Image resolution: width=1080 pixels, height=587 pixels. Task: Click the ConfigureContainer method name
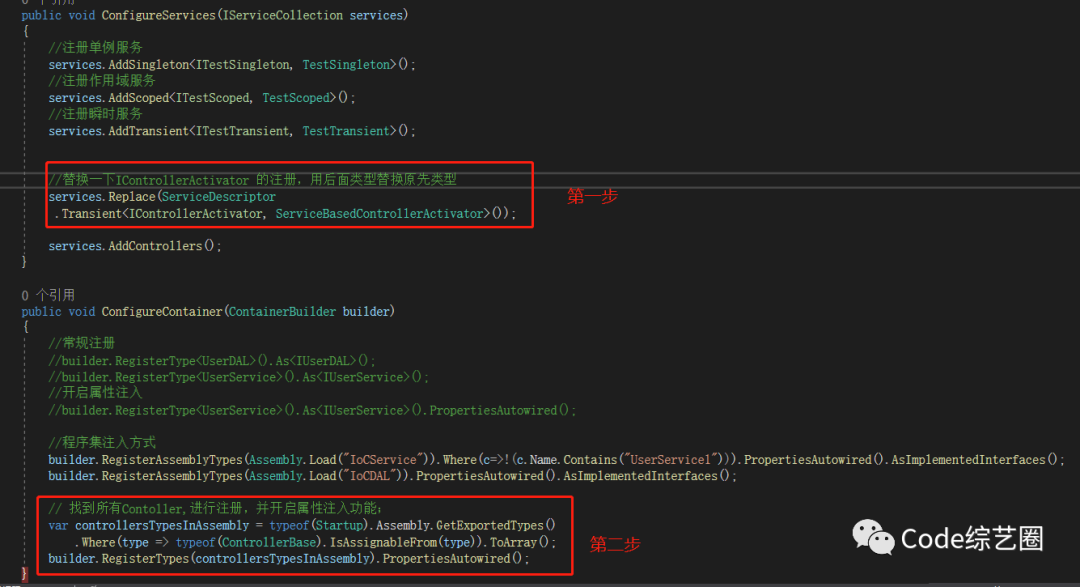coord(162,311)
